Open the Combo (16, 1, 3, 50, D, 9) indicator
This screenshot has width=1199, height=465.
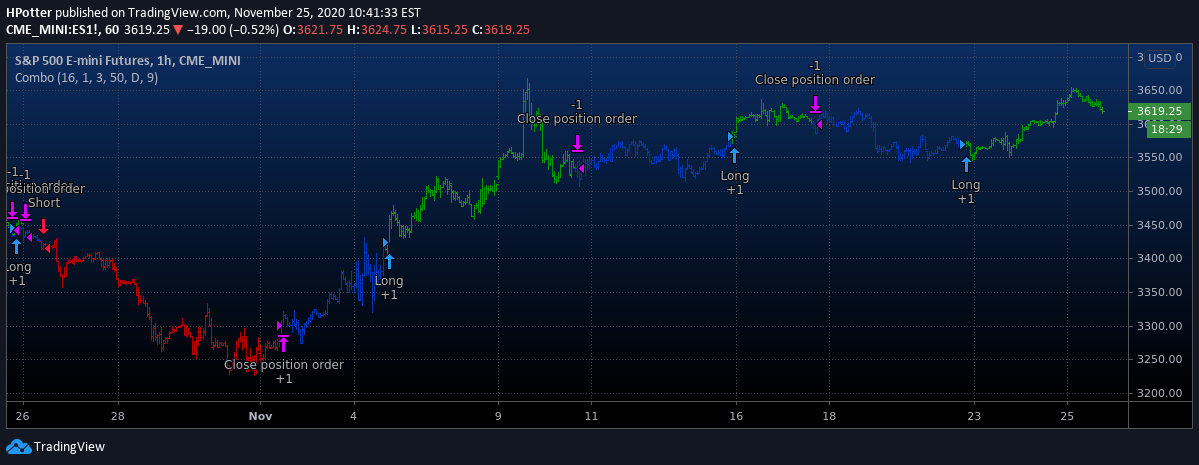(86, 77)
